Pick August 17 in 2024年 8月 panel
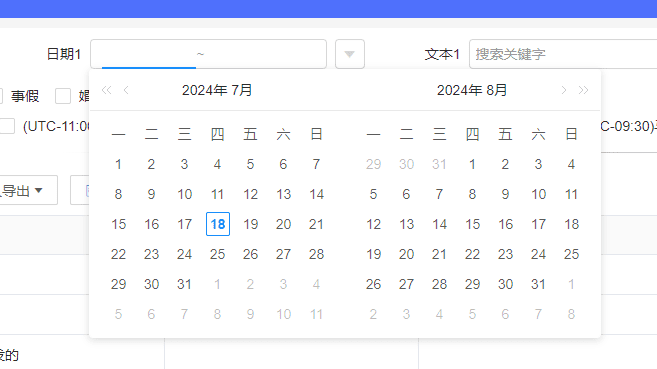 tap(538, 224)
